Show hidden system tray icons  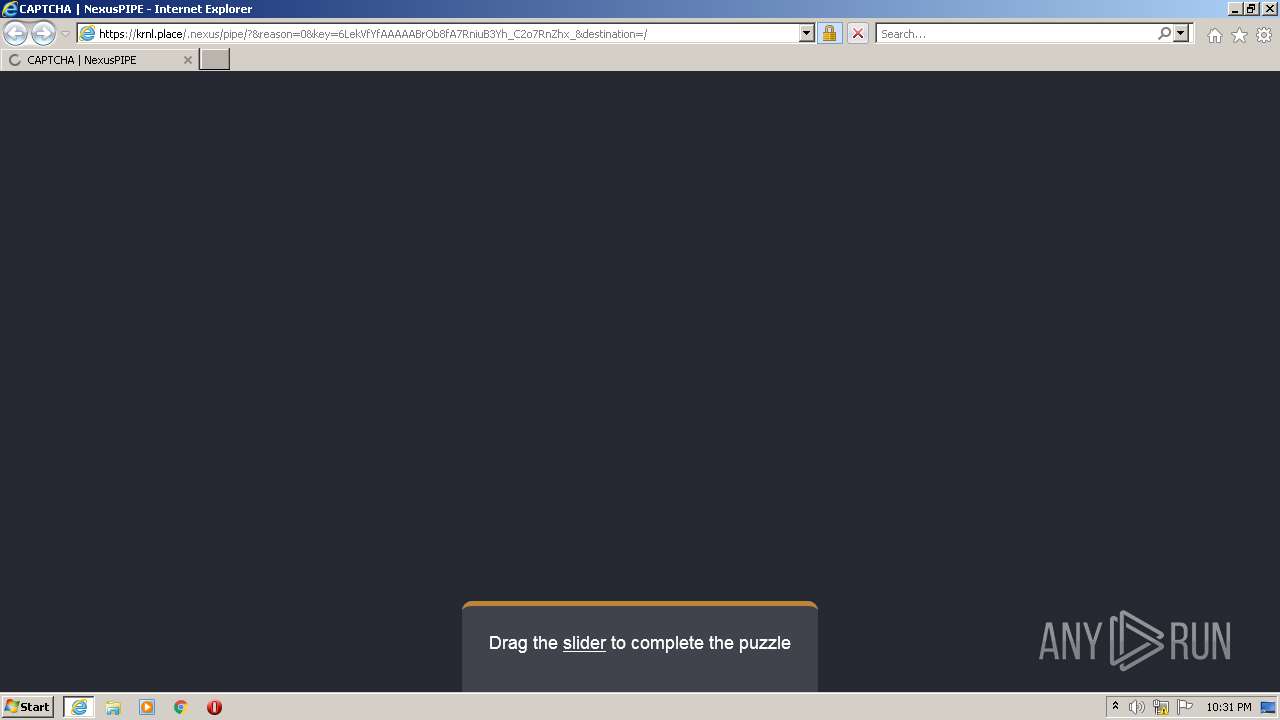(x=1115, y=707)
